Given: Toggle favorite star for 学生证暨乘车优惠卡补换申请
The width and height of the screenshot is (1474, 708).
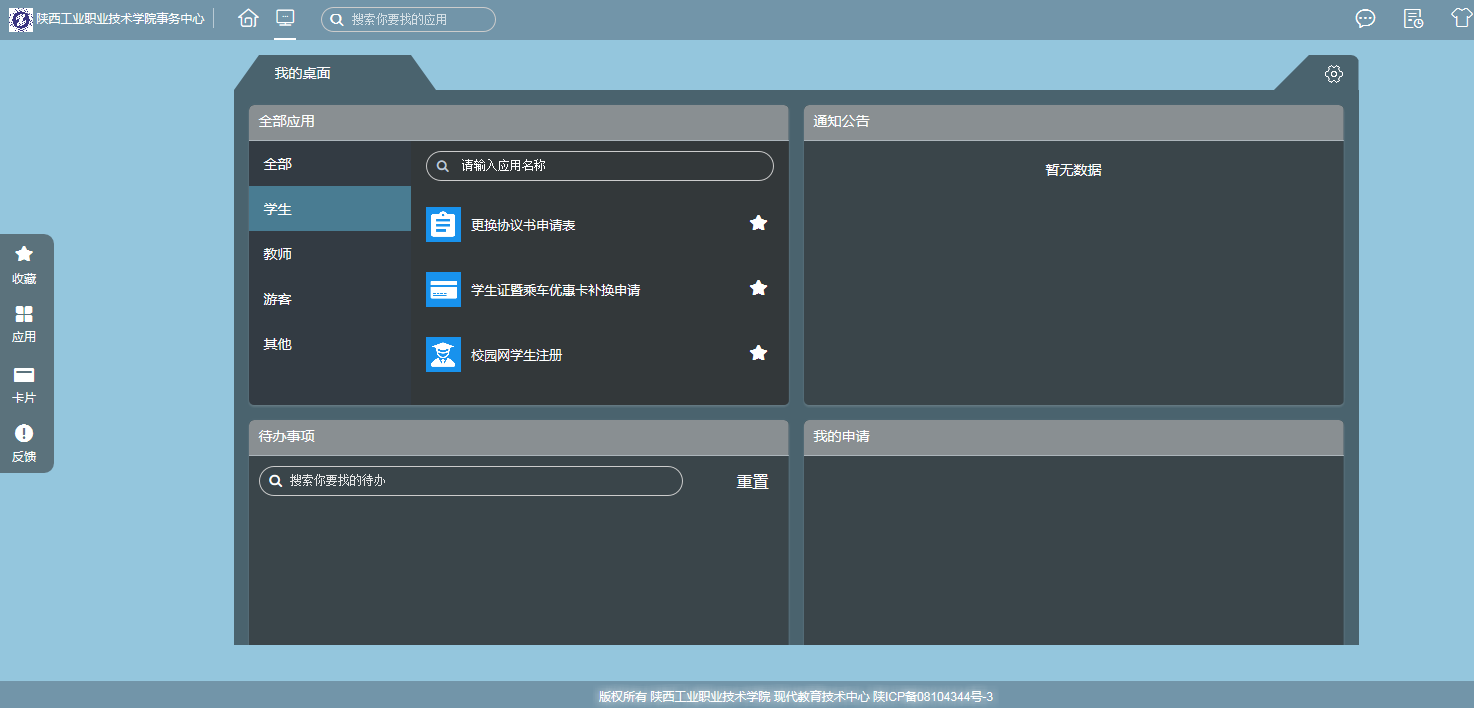Looking at the screenshot, I should [758, 288].
